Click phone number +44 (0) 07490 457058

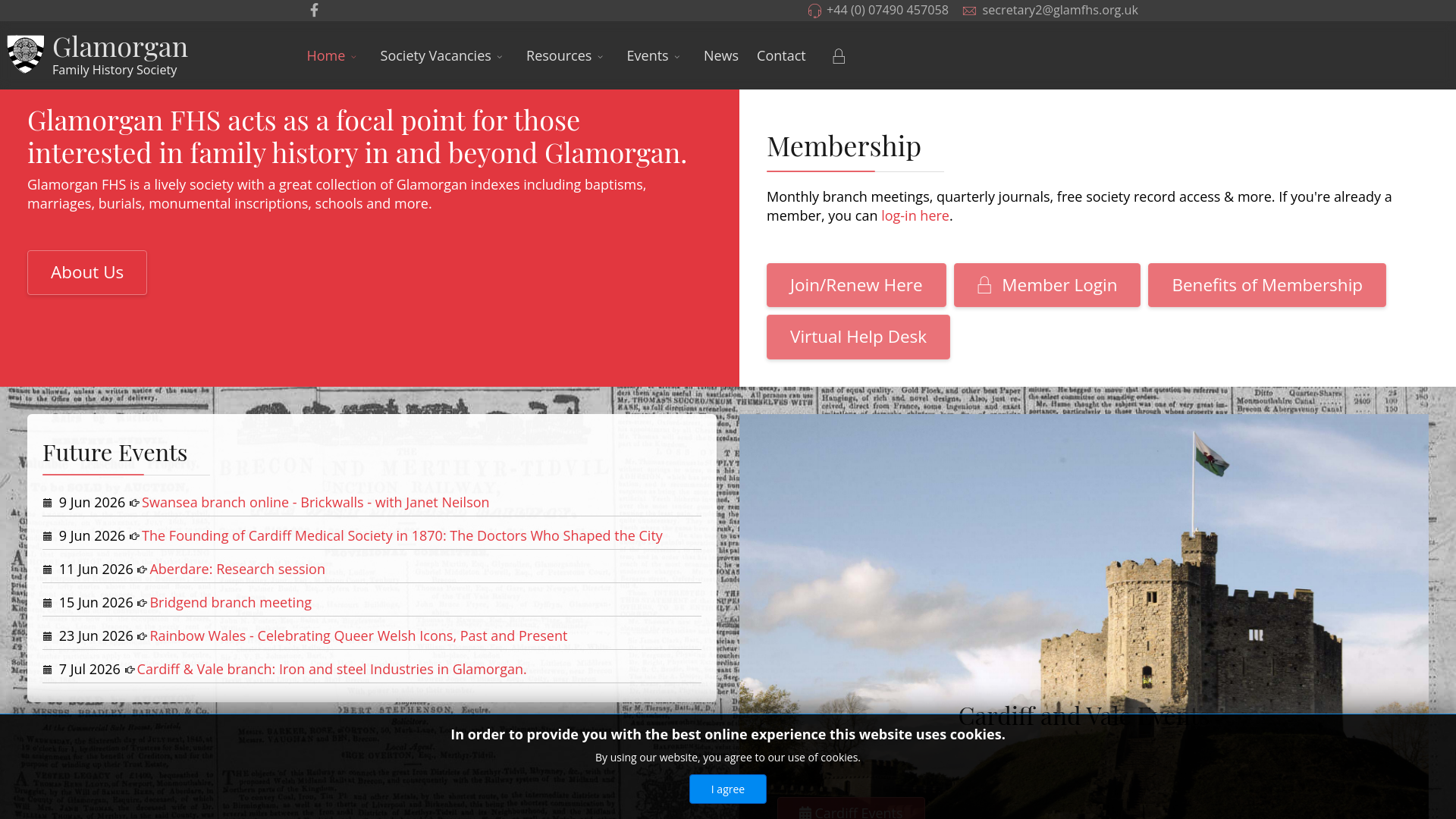(x=887, y=10)
